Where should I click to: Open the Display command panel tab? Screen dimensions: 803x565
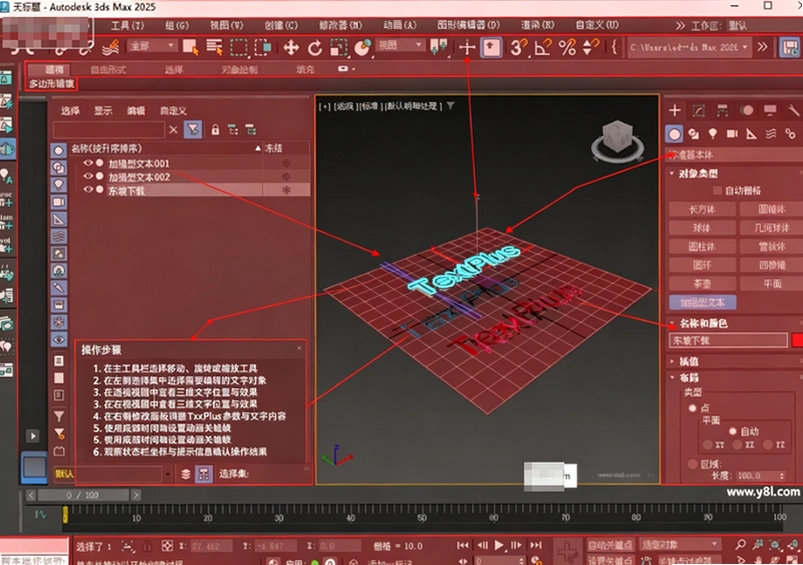point(770,110)
